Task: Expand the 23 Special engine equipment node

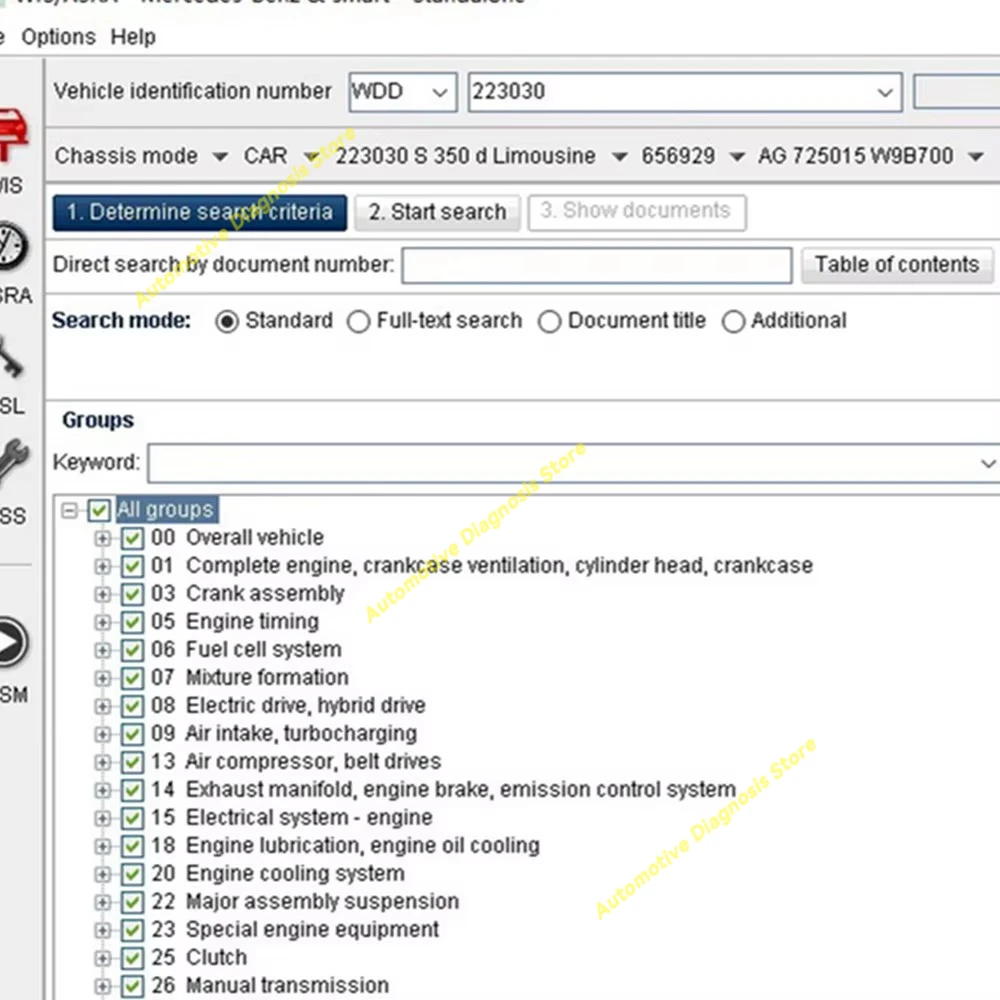Action: point(102,930)
